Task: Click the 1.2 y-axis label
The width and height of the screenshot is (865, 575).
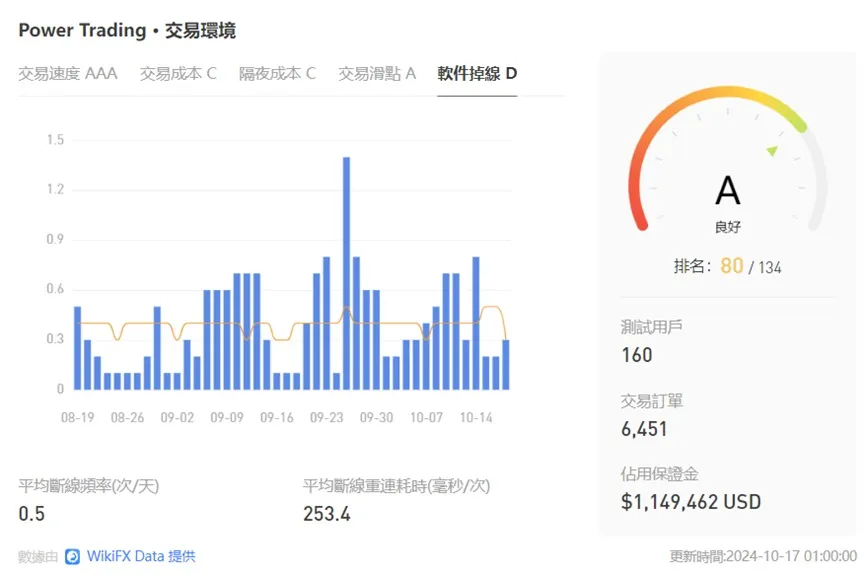Action: coord(55,189)
